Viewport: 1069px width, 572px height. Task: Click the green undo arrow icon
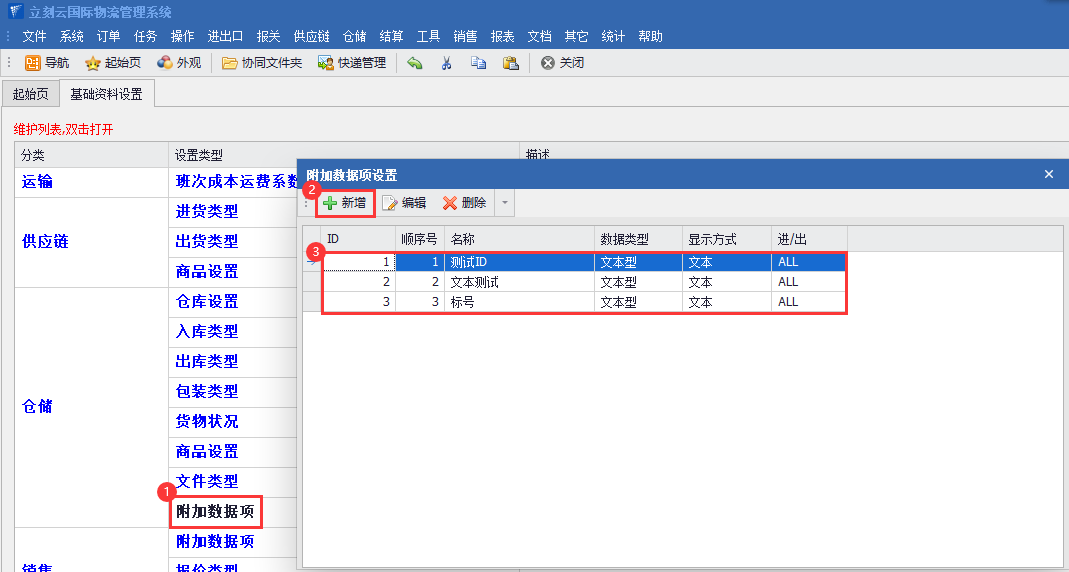click(414, 63)
